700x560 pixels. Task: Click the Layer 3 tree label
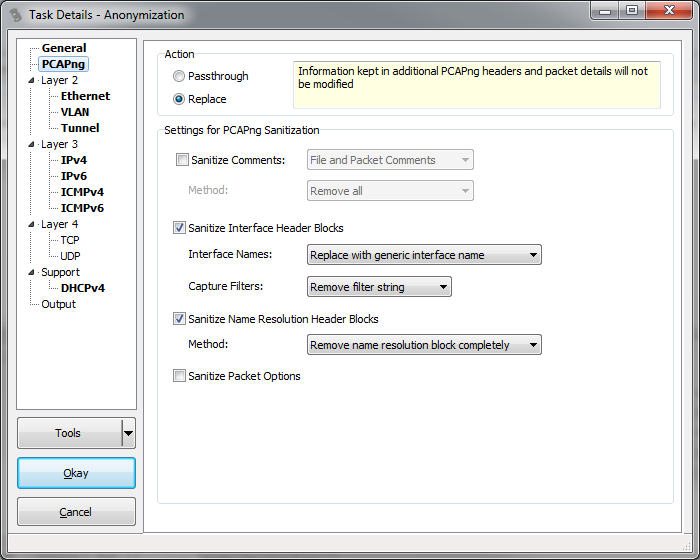pyautogui.click(x=59, y=144)
